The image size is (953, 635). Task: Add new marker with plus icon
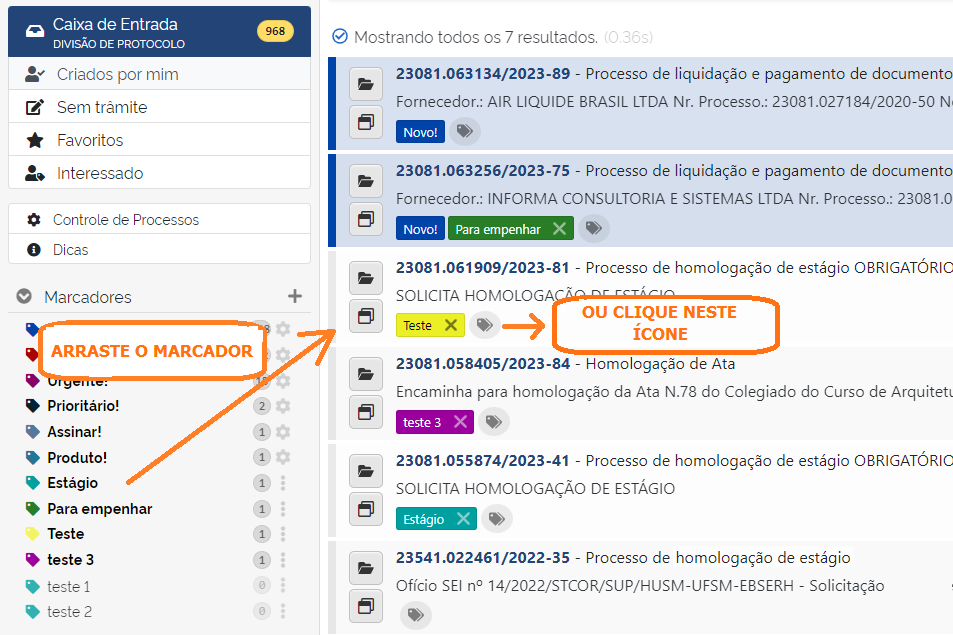coord(294,296)
